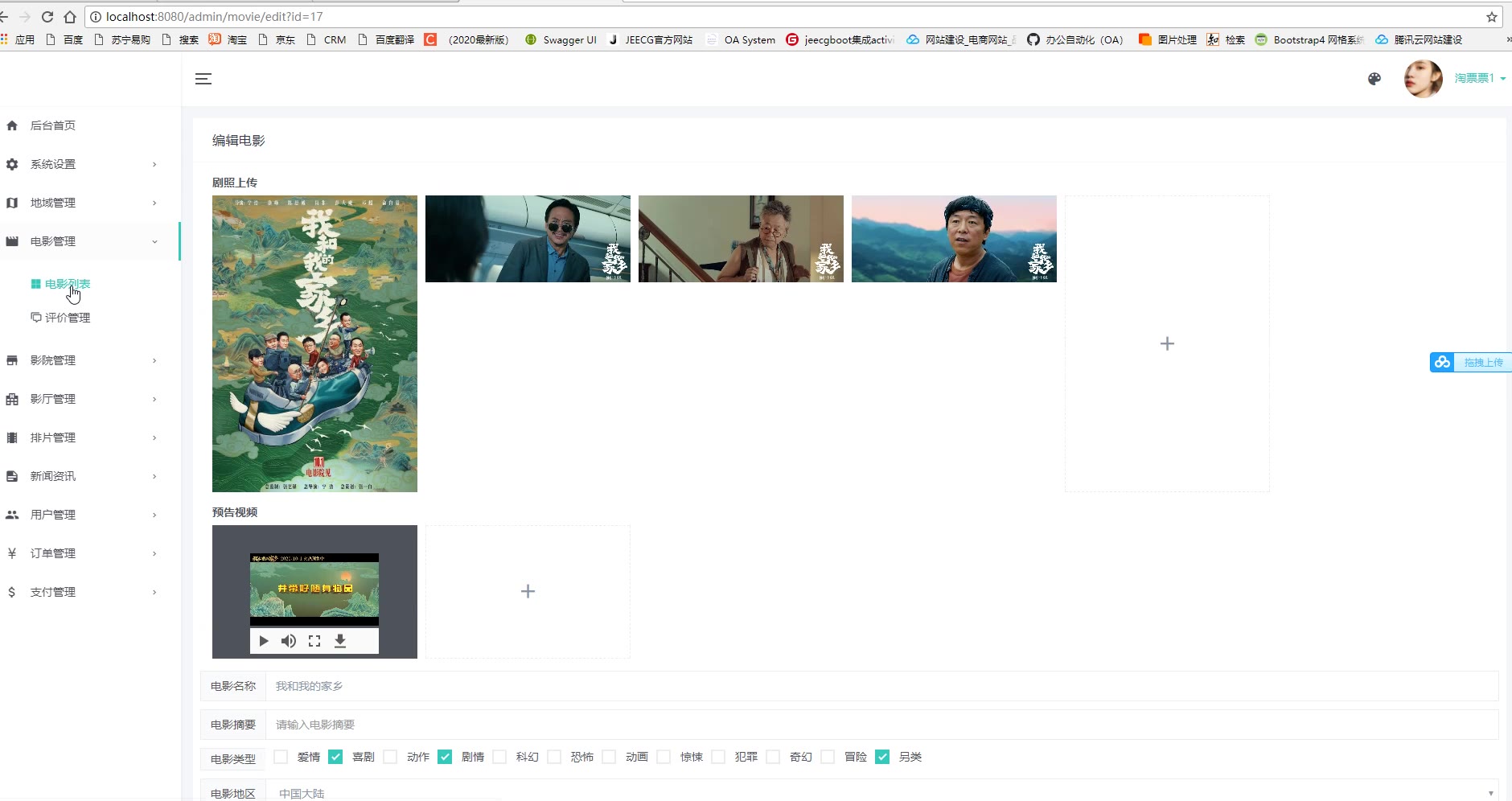Expand the 影厅管理 menu chevron
This screenshot has width=1512, height=801.
pyautogui.click(x=154, y=399)
